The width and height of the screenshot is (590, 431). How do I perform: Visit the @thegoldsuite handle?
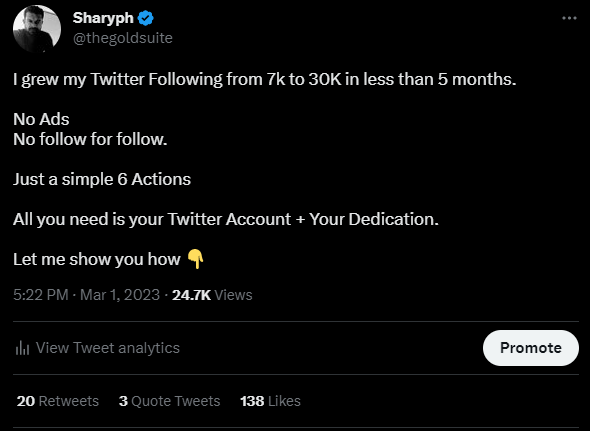pos(123,38)
